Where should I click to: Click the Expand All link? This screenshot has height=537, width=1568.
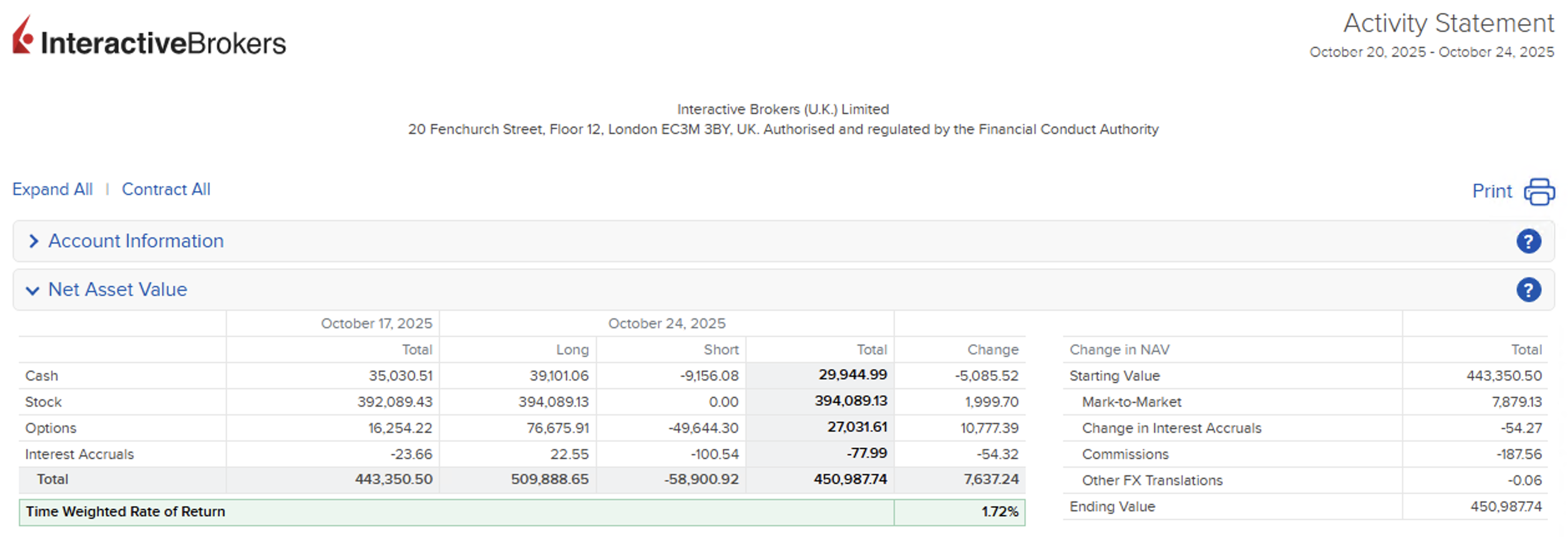point(52,189)
